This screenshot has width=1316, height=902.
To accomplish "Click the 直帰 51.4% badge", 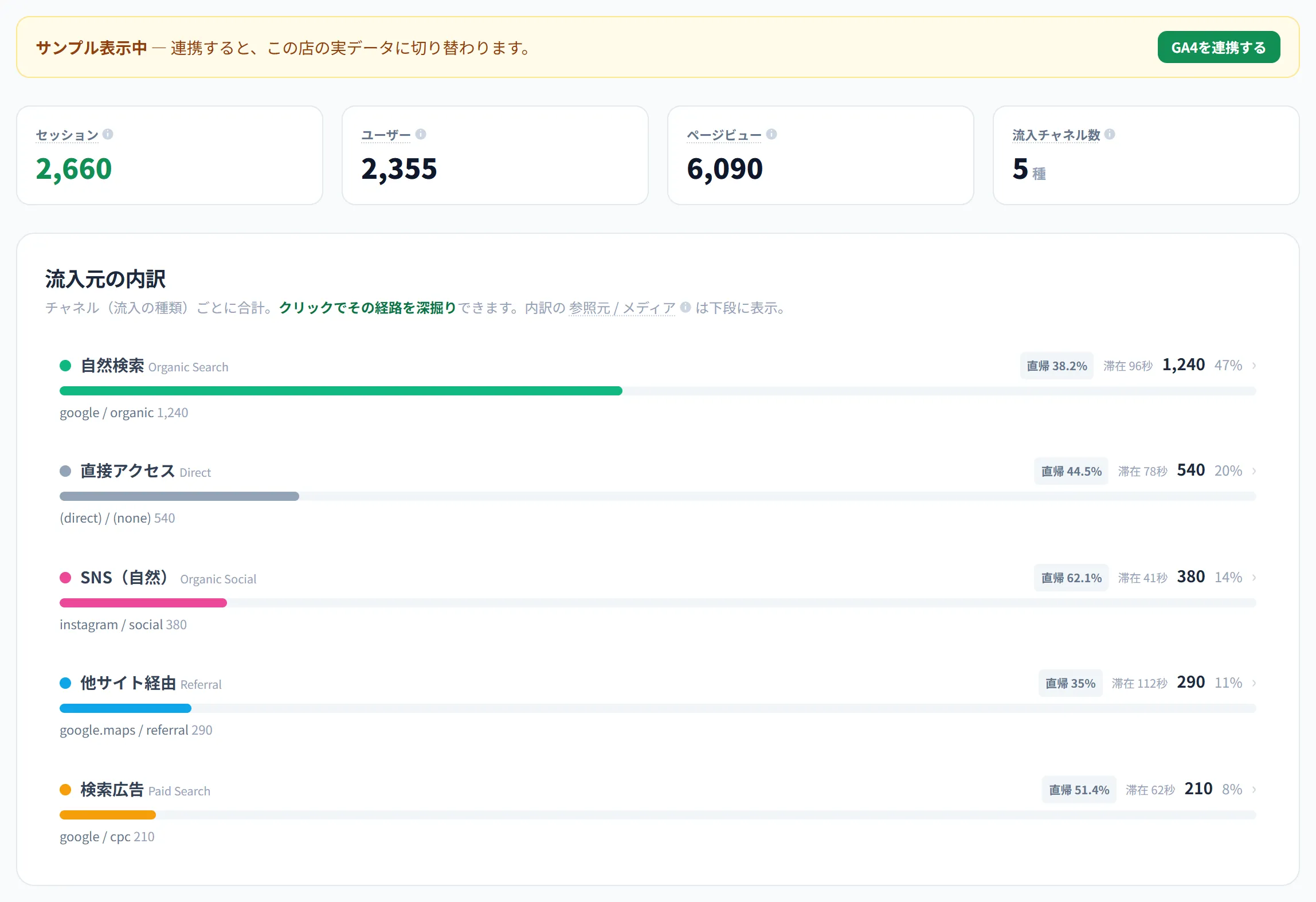I will pyautogui.click(x=1079, y=790).
